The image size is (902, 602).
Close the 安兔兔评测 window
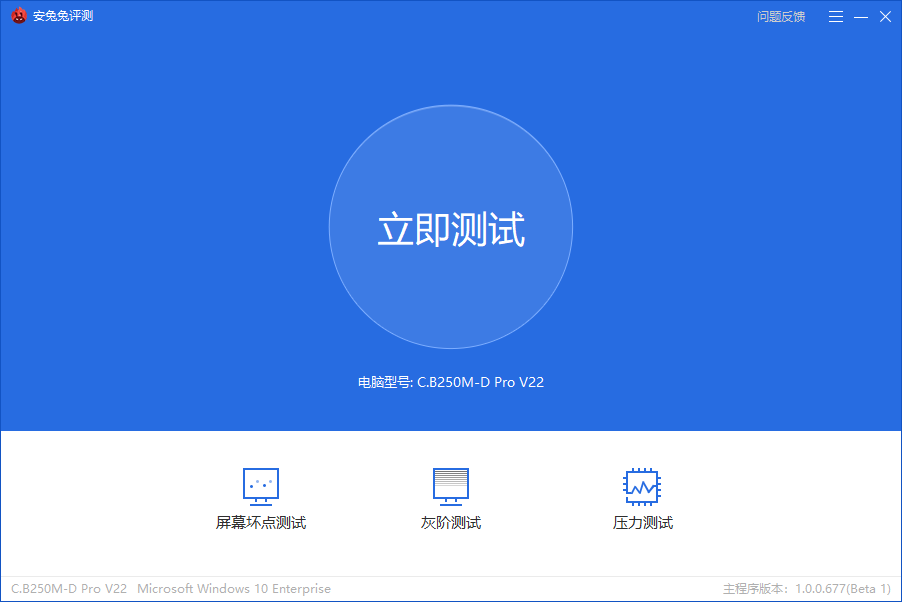[x=885, y=17]
